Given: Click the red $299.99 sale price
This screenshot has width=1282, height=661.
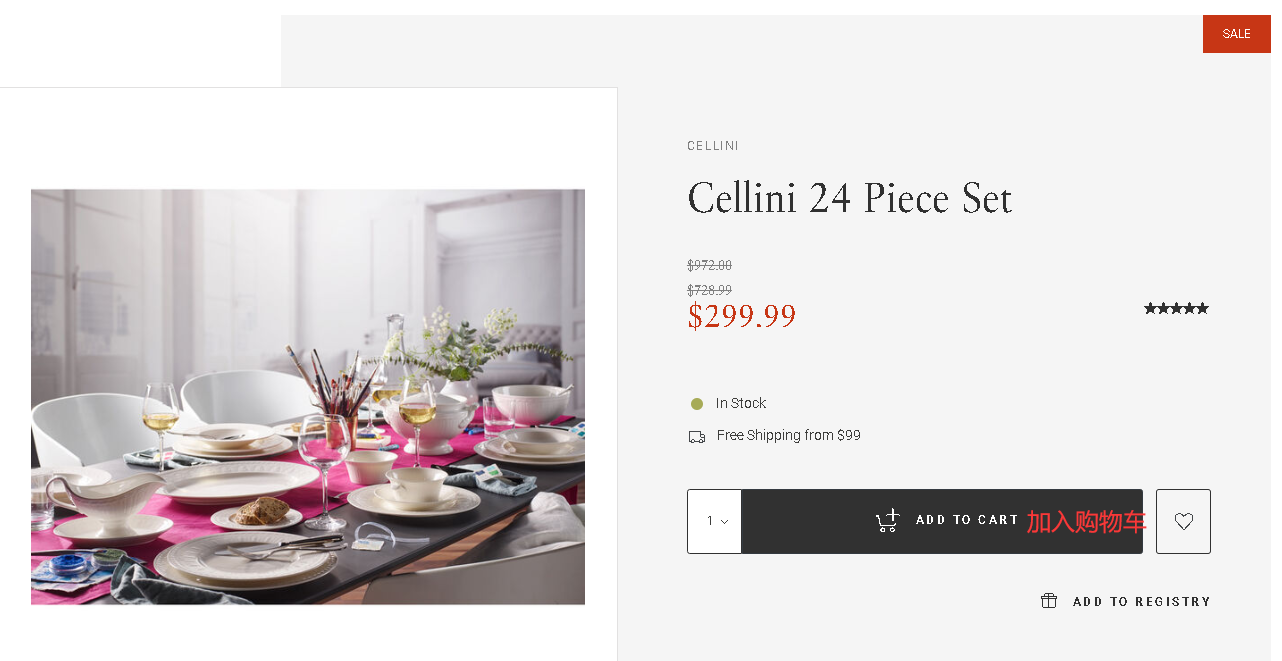Looking at the screenshot, I should [x=741, y=316].
